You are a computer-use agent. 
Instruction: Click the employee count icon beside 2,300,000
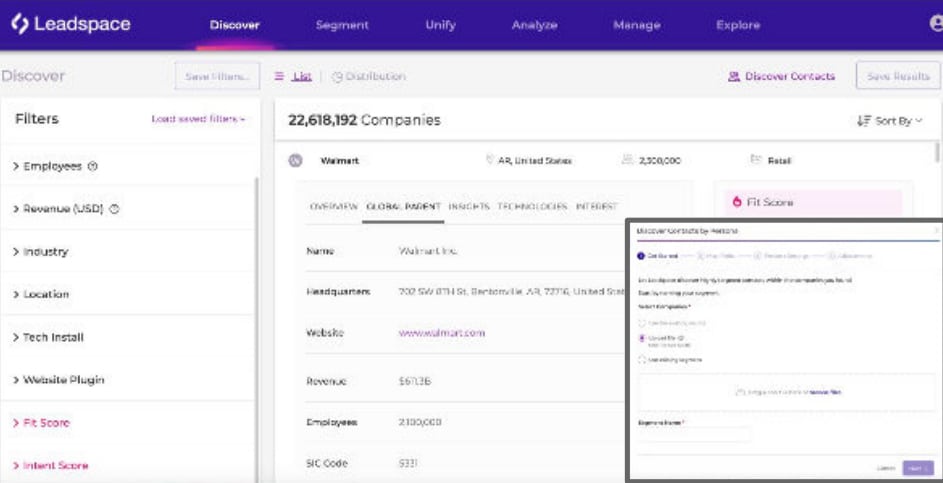click(x=628, y=160)
